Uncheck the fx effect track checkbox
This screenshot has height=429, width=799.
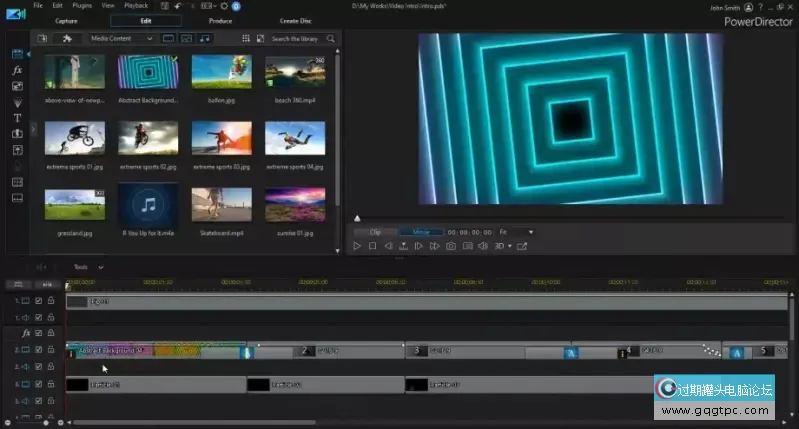pyautogui.click(x=38, y=333)
